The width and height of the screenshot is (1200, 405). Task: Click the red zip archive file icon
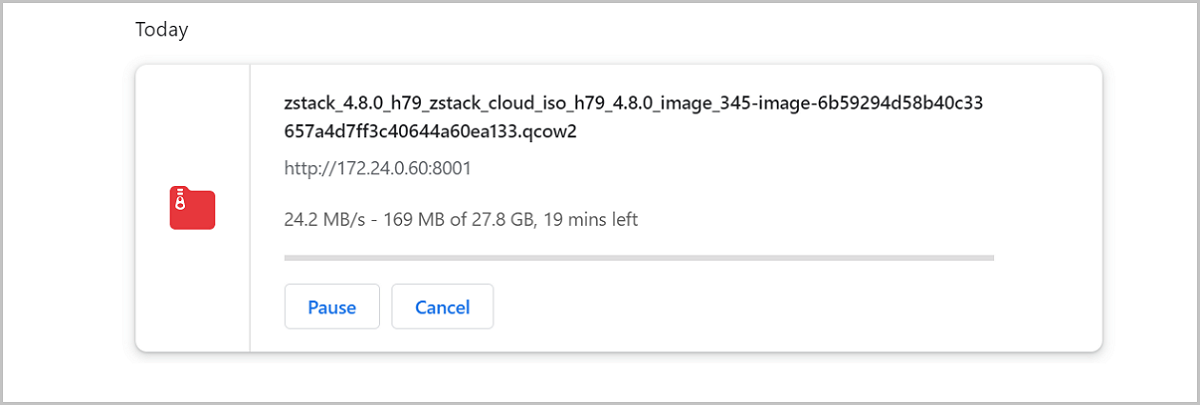[x=192, y=208]
